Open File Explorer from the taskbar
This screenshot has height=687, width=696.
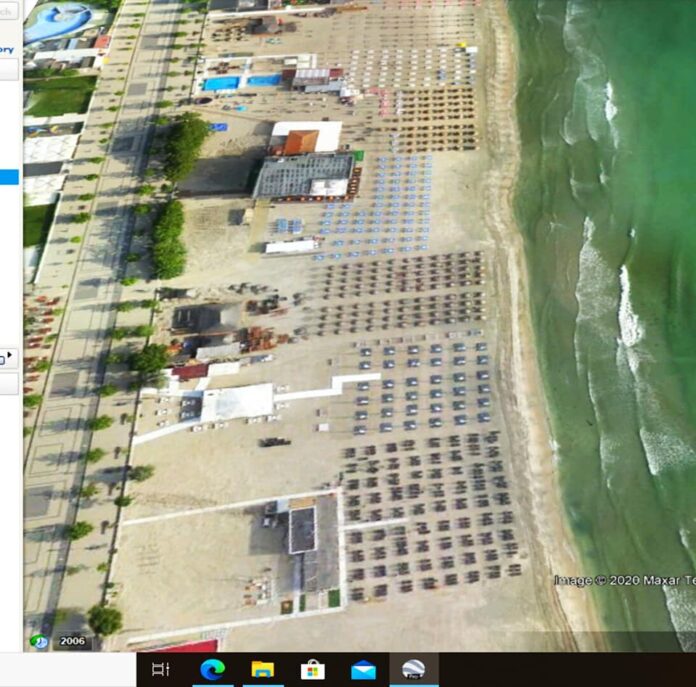(263, 670)
